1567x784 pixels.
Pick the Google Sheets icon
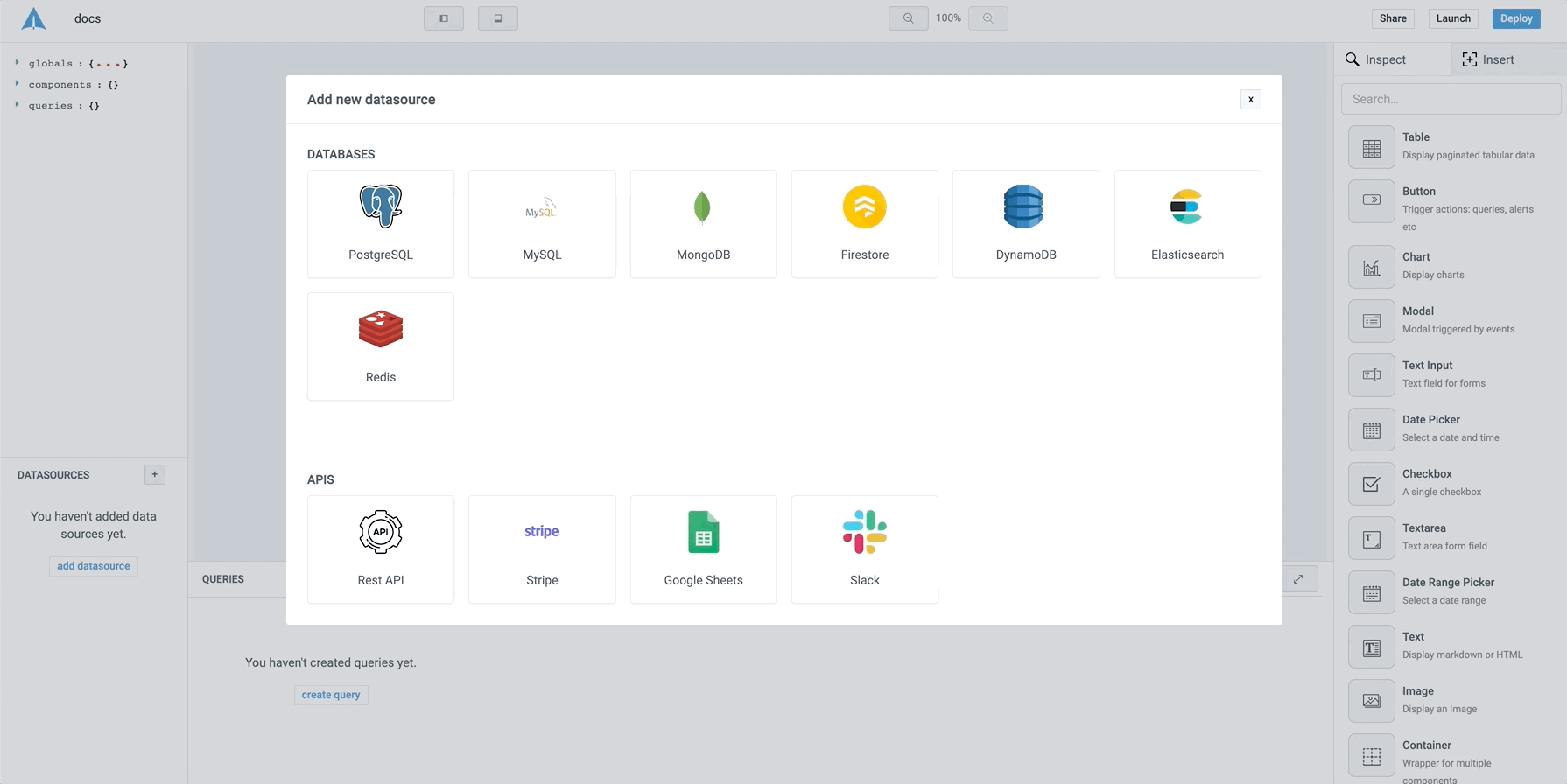[x=703, y=532]
